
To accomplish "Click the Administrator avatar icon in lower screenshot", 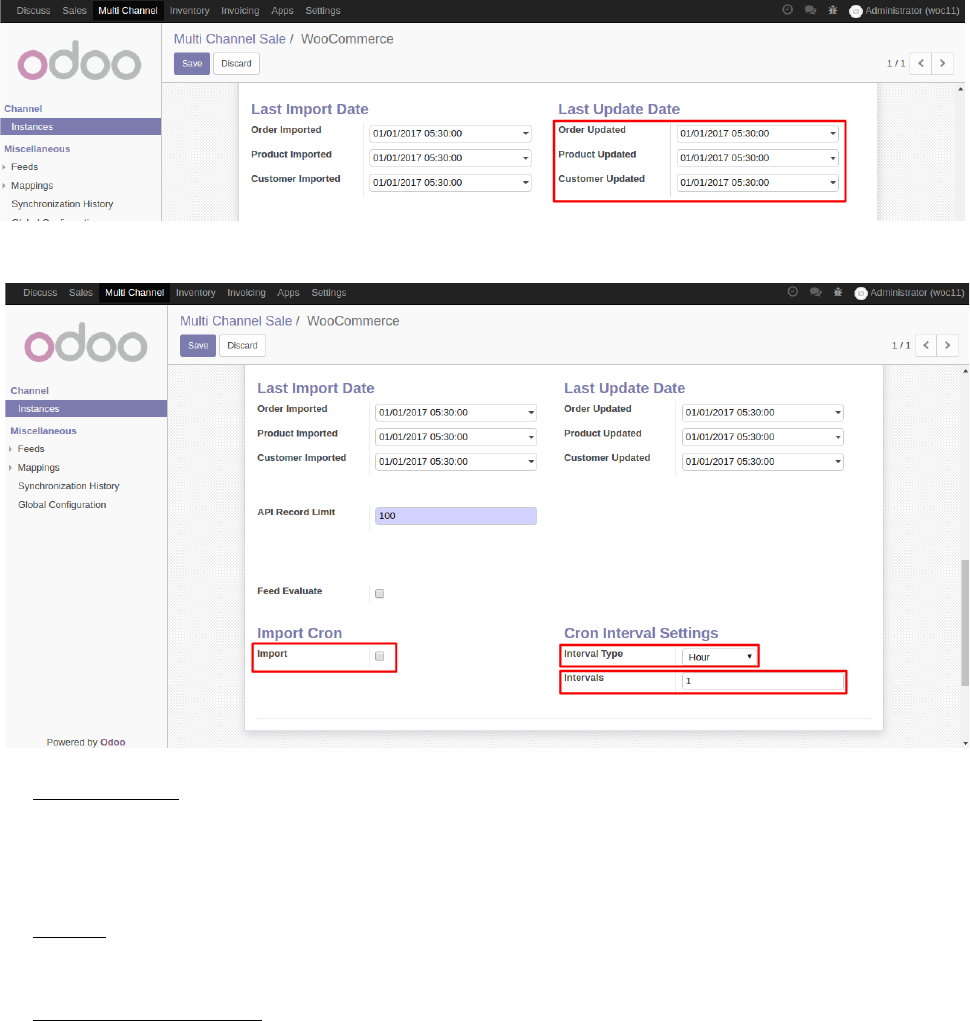I will click(x=861, y=294).
